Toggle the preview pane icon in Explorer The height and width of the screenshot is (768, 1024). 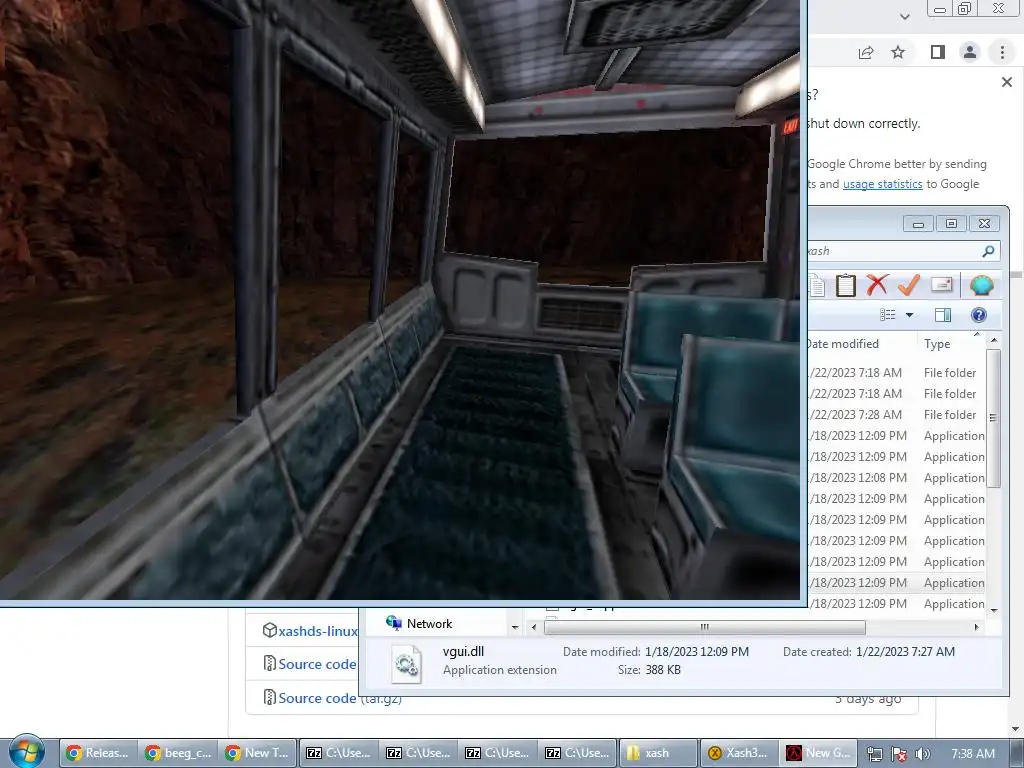coord(942,315)
